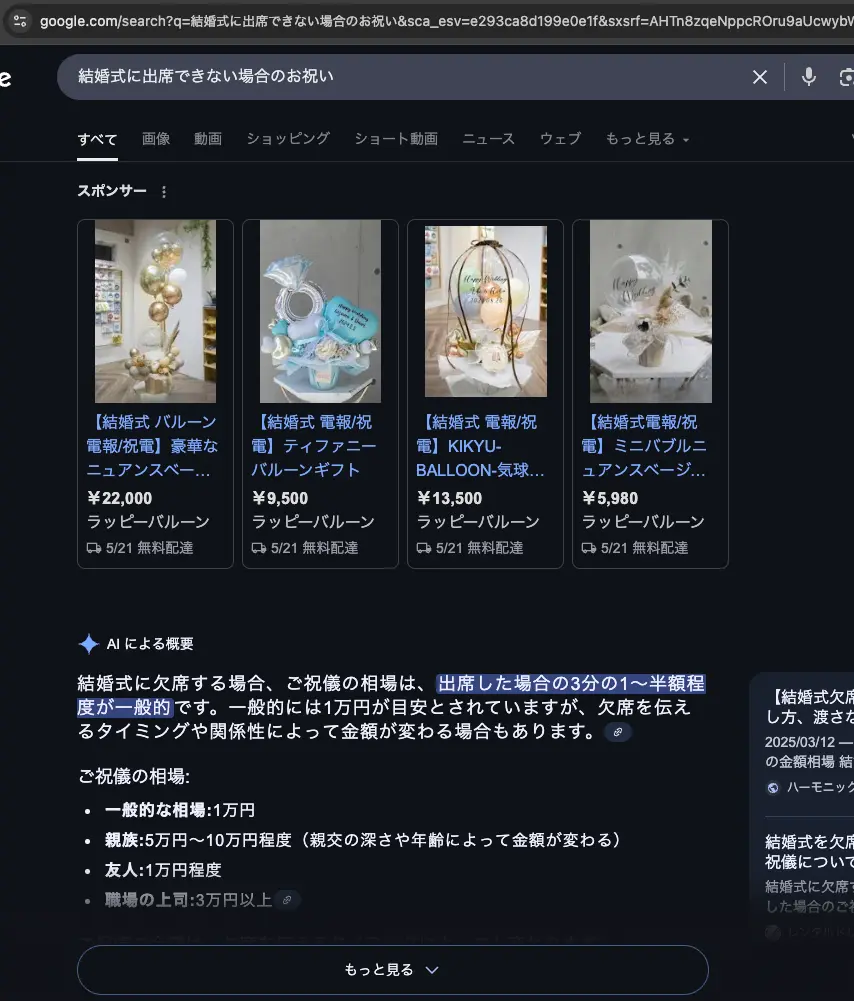Open link 【結婚式電報/祝電】ミニバブルニュアンスベージ…
The height and width of the screenshot is (1001, 854).
click(x=644, y=446)
